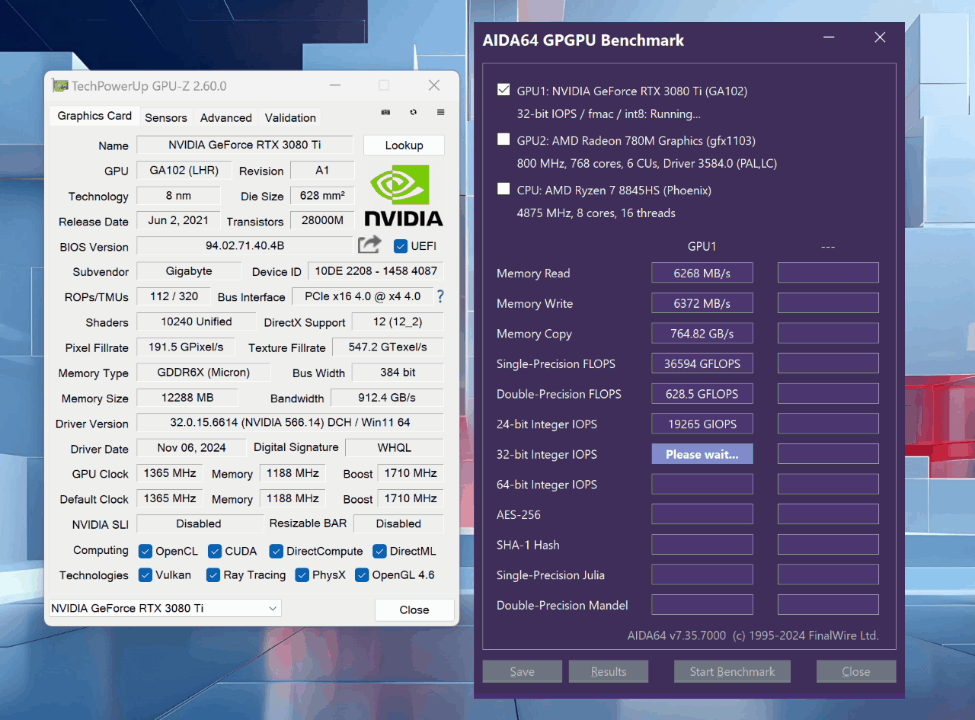Click the Start Benchmark button
975x720 pixels.
tap(732, 672)
